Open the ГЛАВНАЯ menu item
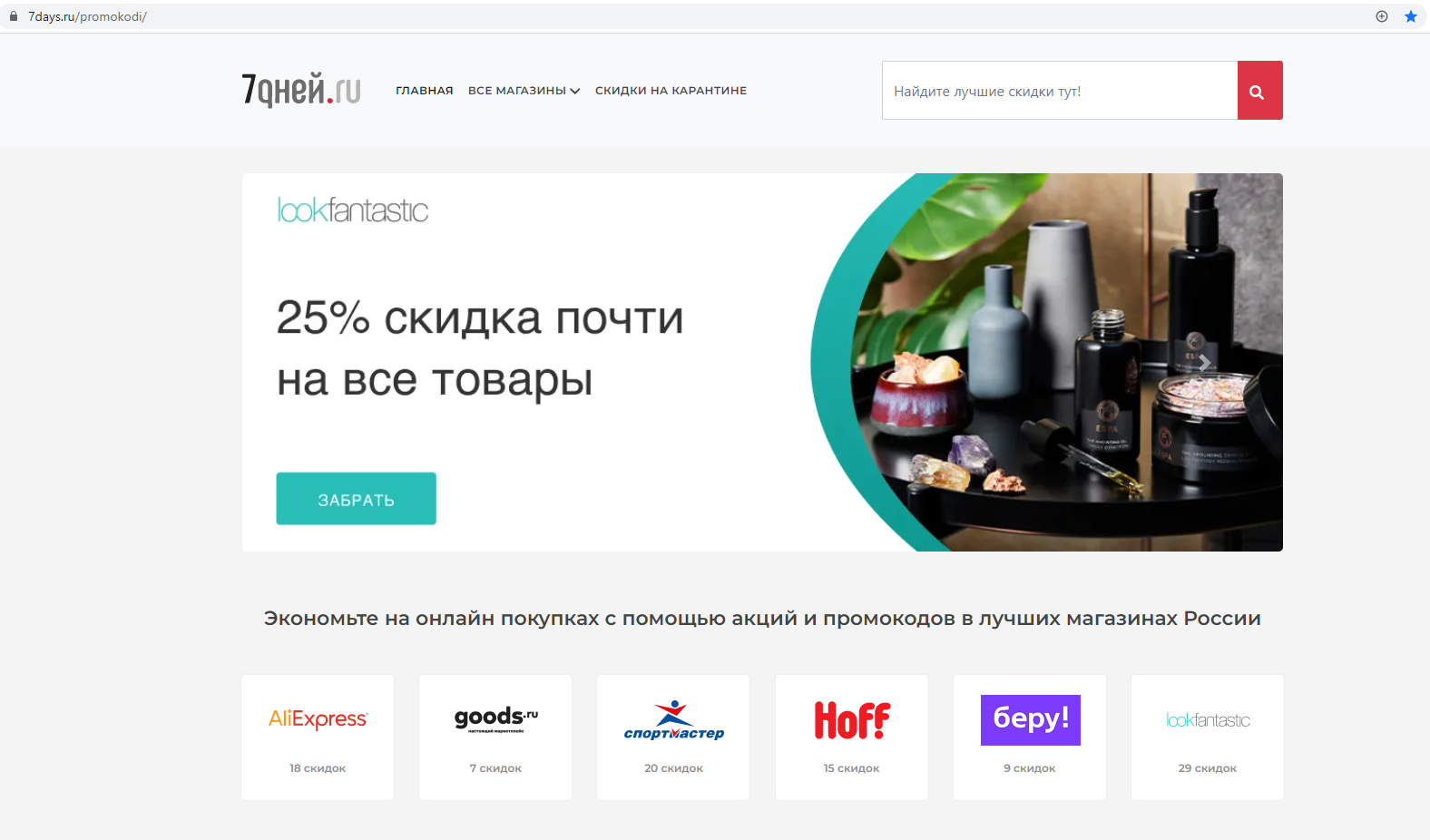Screen dimensions: 1430x840 425,91
